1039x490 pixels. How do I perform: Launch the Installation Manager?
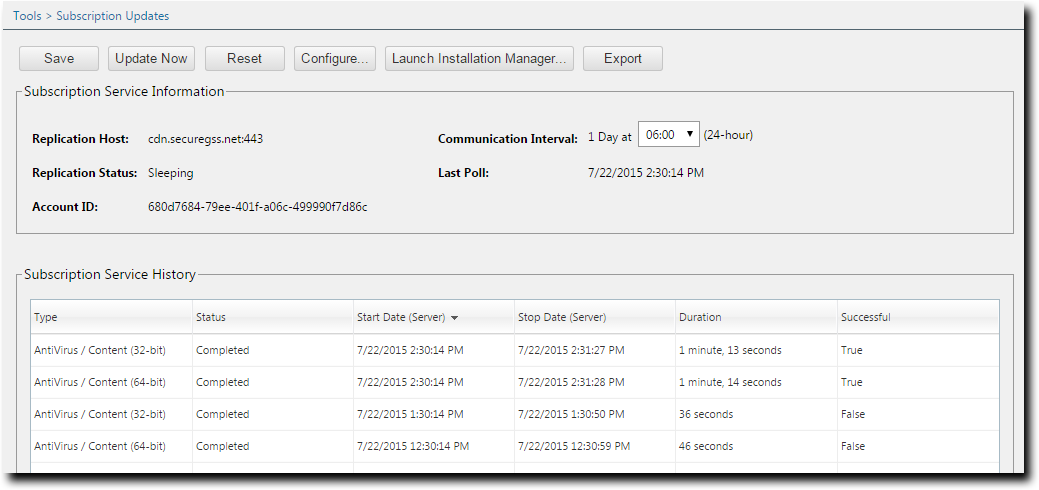pos(479,58)
